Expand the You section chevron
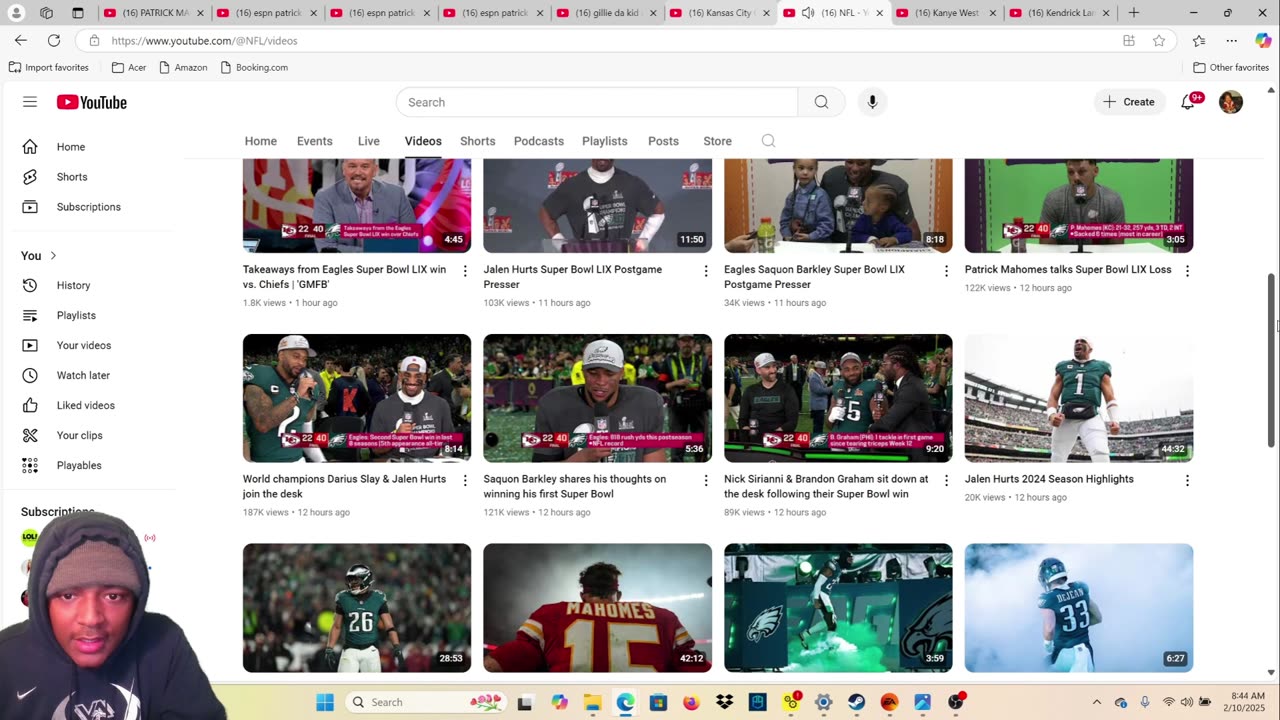The image size is (1280, 720). coord(53,256)
